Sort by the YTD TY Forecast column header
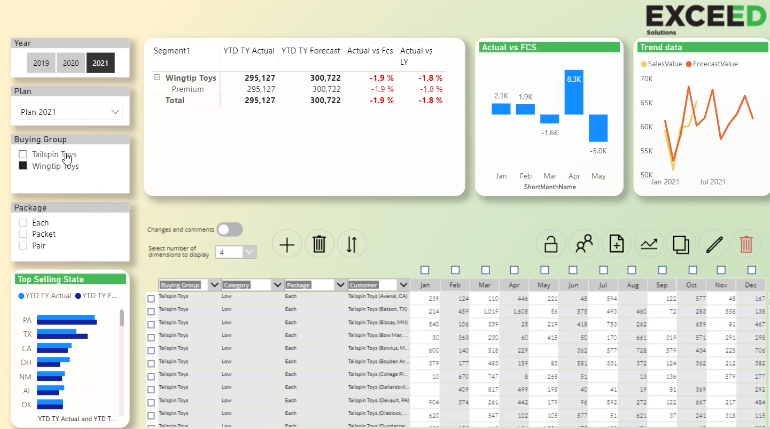This screenshot has width=770, height=429. coord(310,51)
